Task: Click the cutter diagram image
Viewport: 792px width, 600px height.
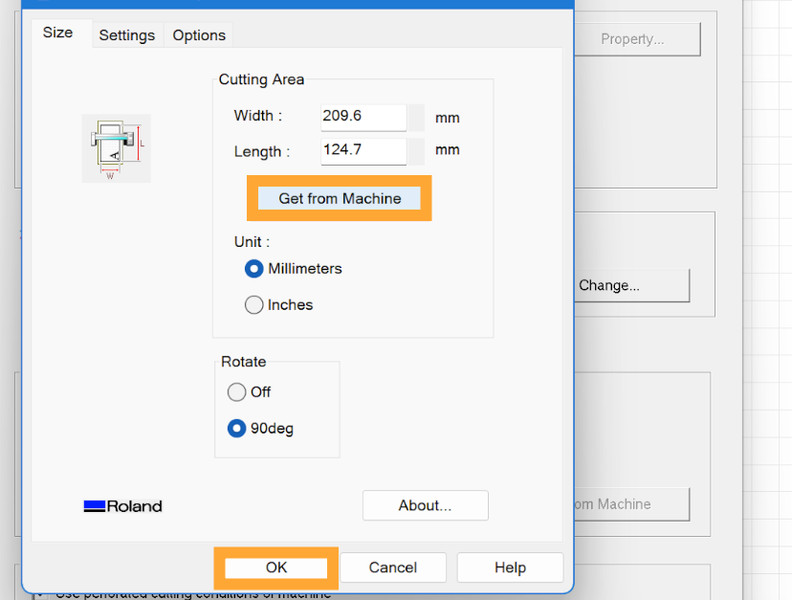Action: coord(116,148)
